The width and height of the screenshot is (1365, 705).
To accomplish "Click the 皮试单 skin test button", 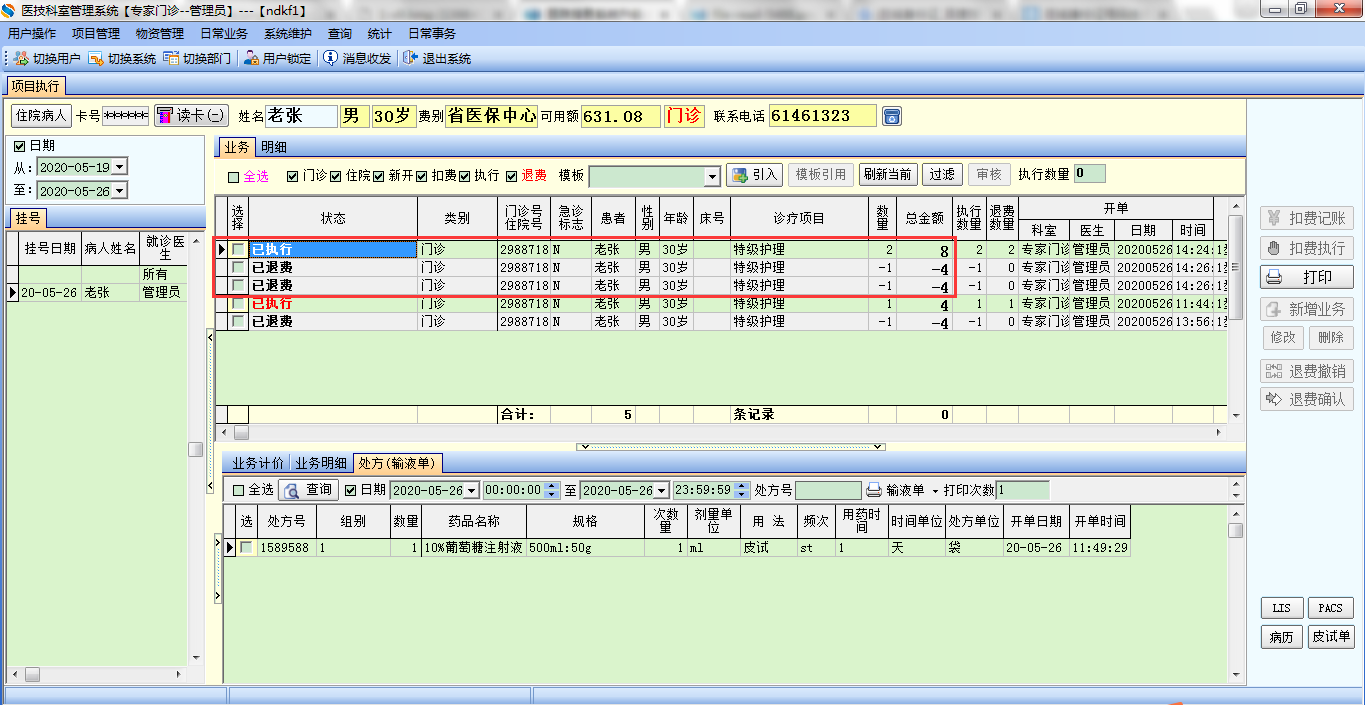I will pos(1330,637).
